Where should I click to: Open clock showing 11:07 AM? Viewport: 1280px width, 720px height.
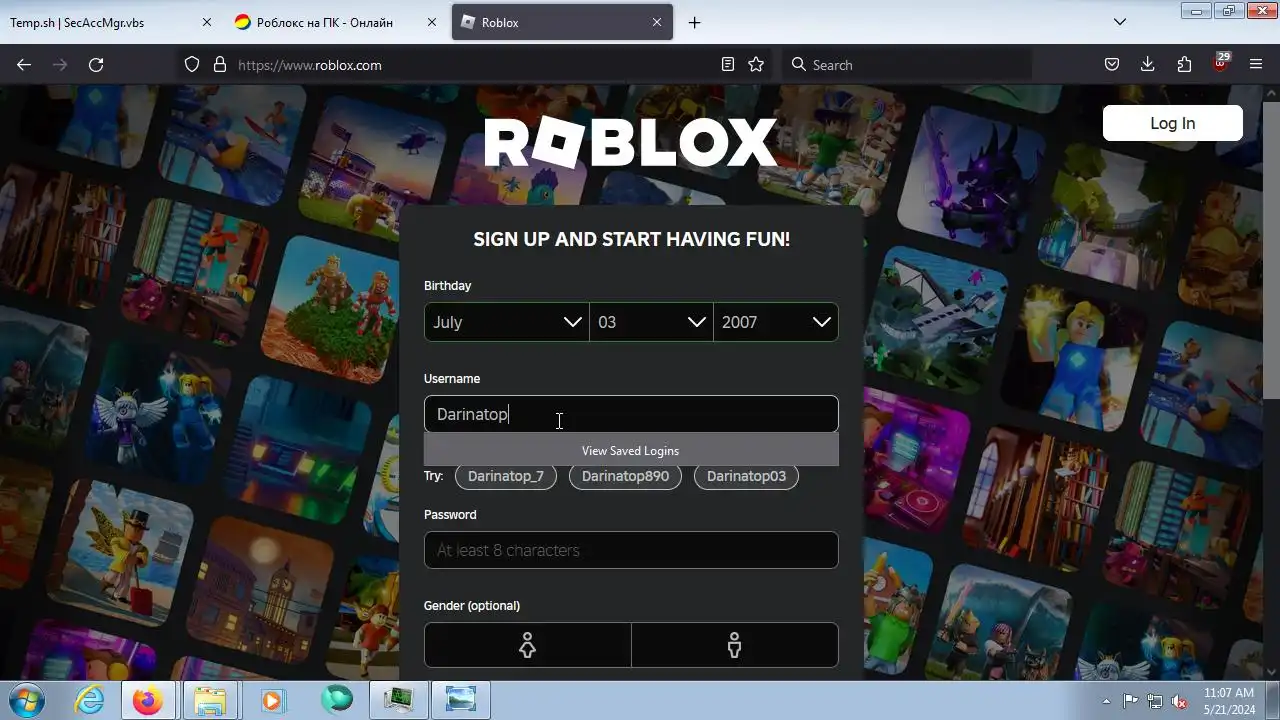point(1229,700)
